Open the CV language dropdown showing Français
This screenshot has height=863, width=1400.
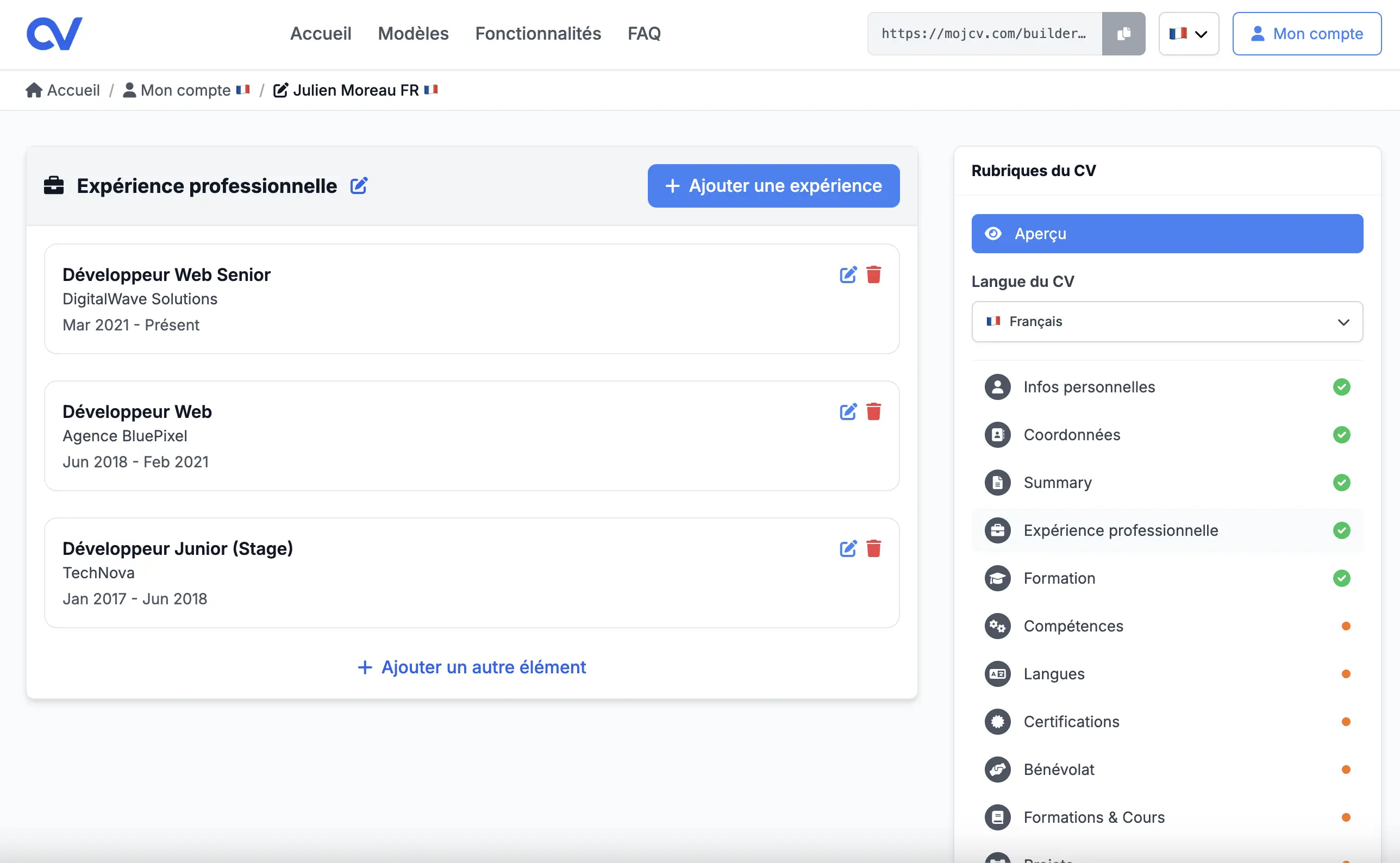point(1166,321)
